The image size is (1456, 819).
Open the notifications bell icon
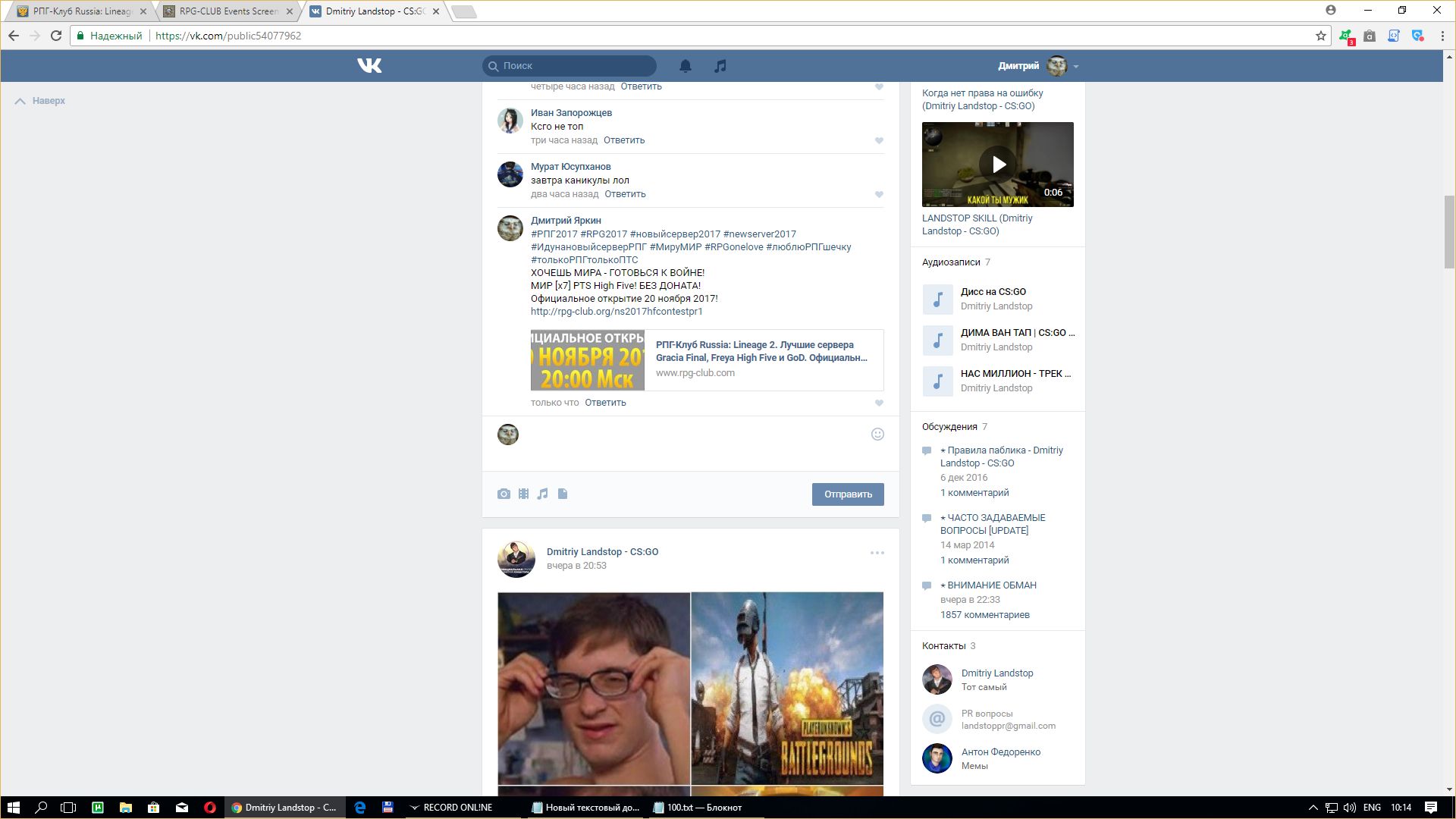686,66
